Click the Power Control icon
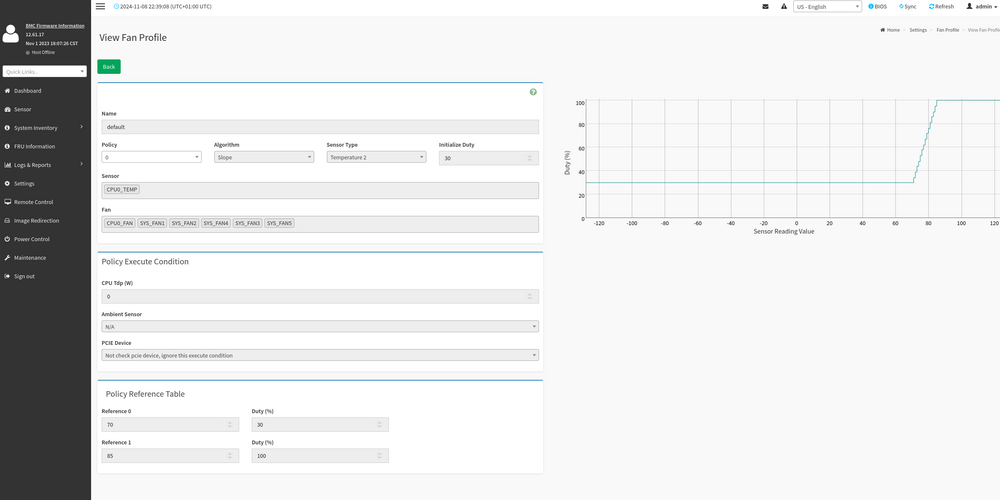This screenshot has width=1000, height=500. point(7,239)
